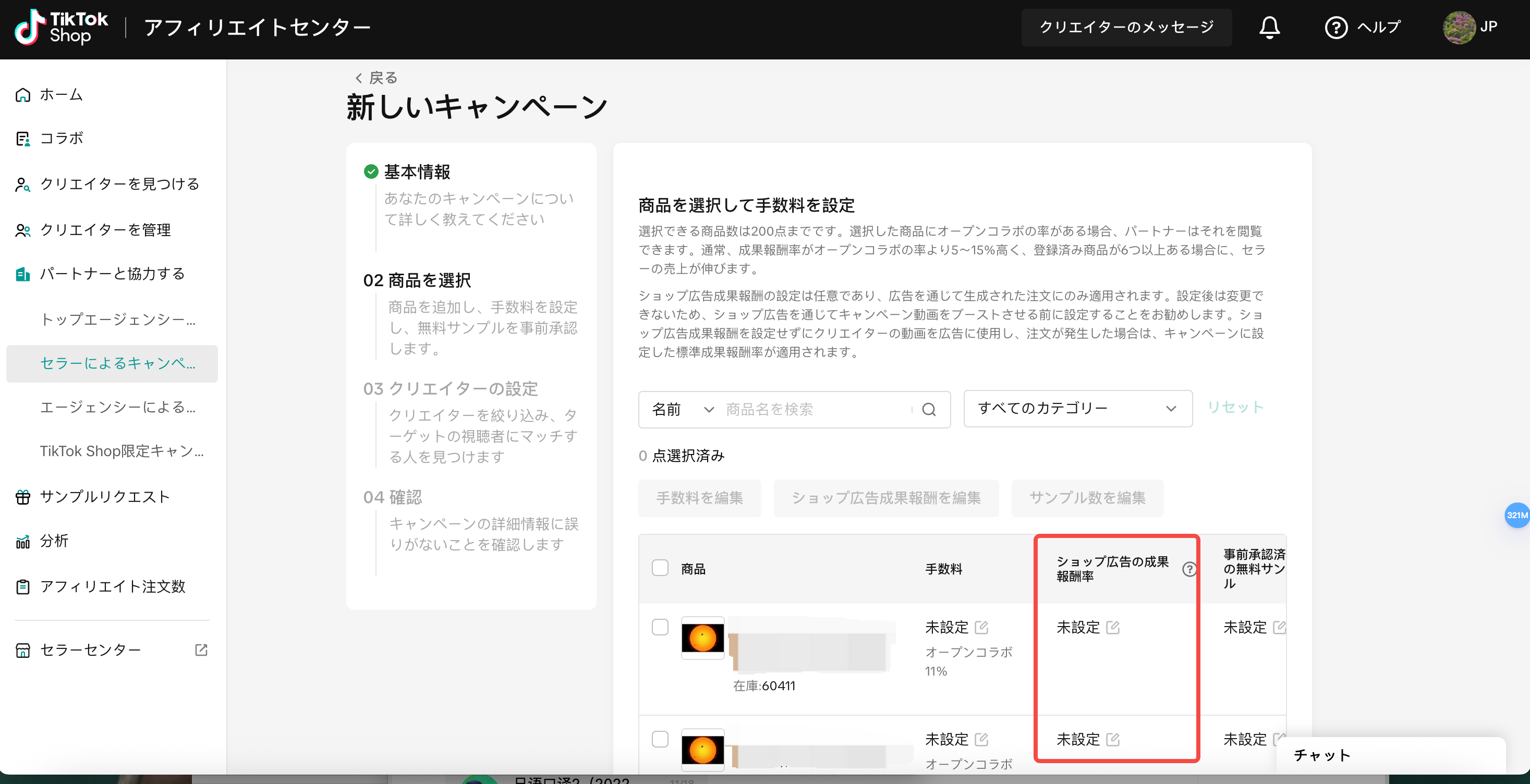Edit free sample count for the first product
This screenshot has height=784, width=1530.
pyautogui.click(x=1279, y=627)
